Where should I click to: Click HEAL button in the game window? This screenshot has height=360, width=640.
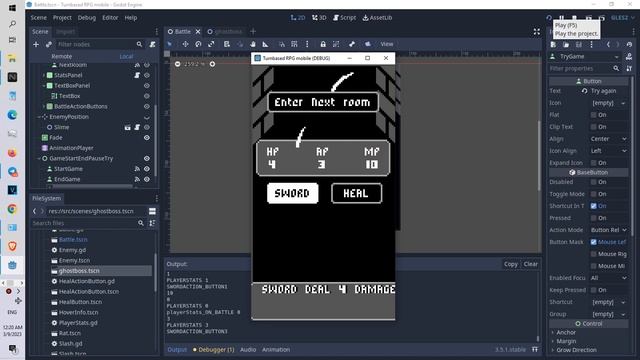point(356,193)
